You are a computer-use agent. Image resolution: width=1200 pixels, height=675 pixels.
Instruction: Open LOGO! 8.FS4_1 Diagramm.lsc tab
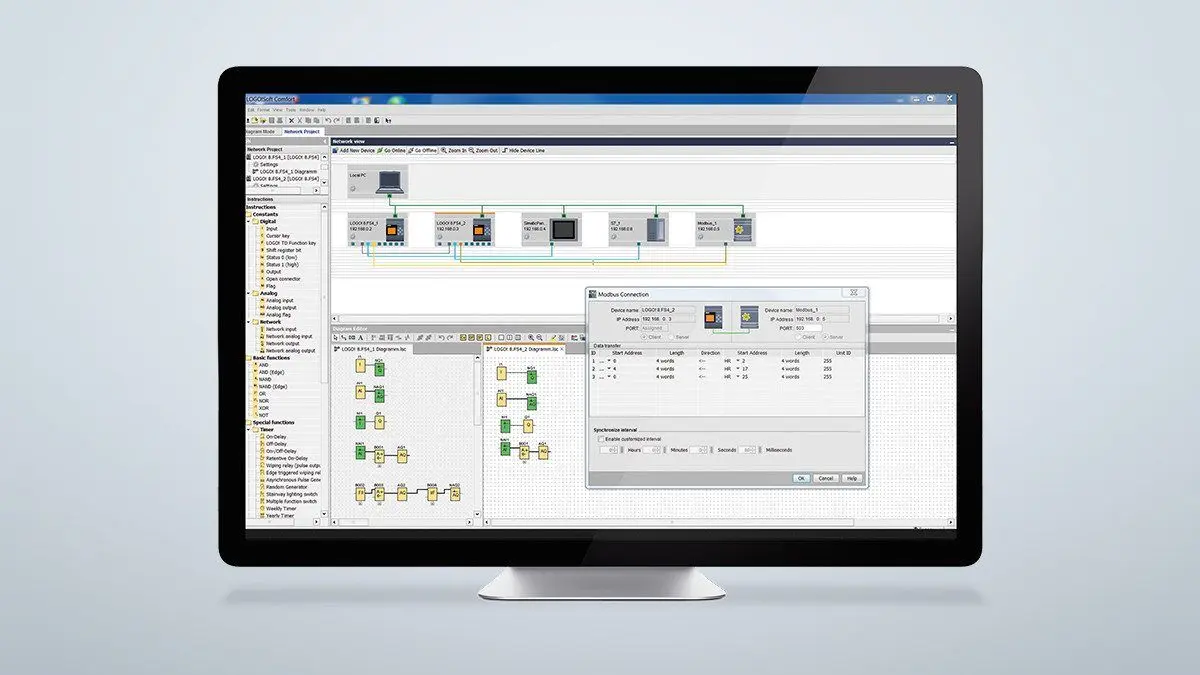(375, 350)
